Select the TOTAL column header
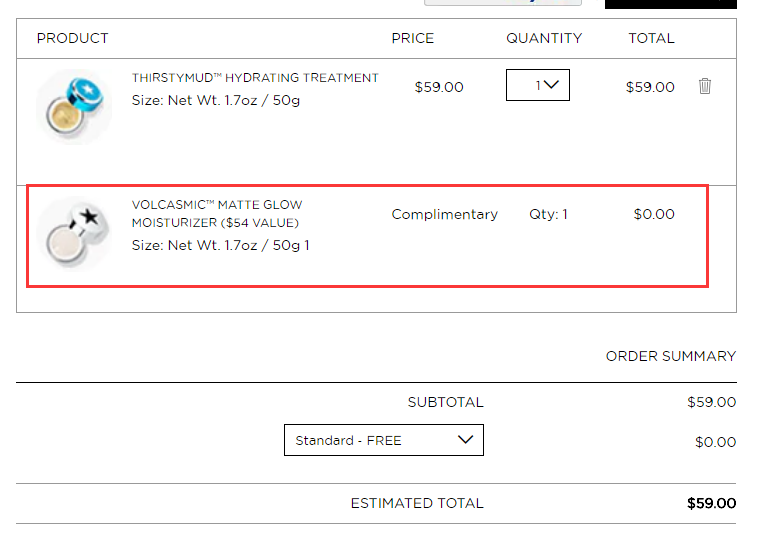 coord(651,38)
